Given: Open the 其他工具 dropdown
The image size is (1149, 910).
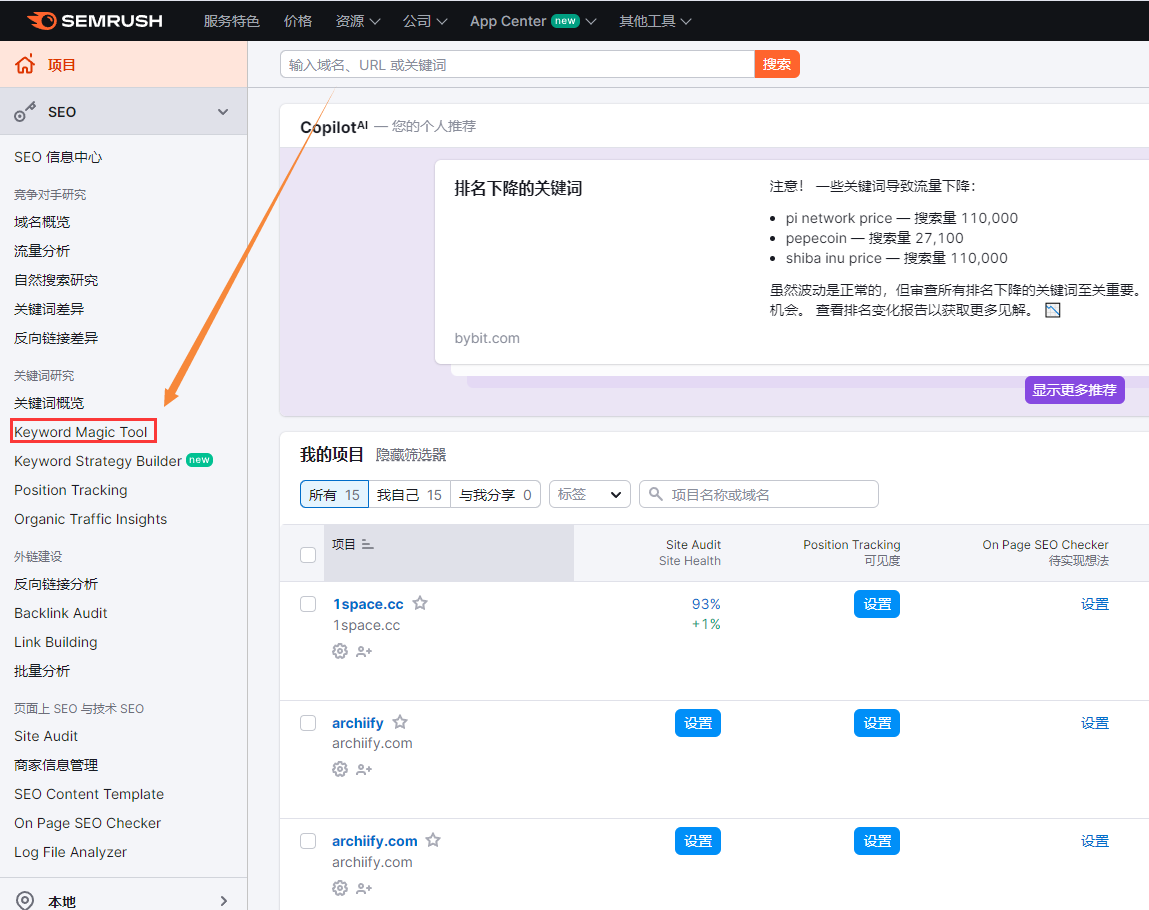Looking at the screenshot, I should [655, 21].
